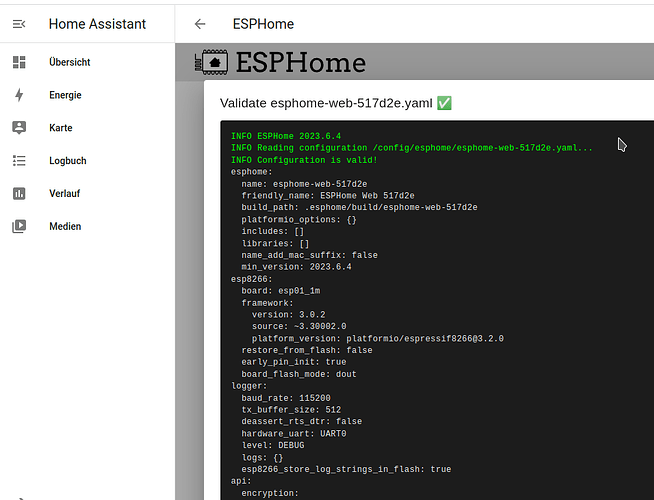The width and height of the screenshot is (654, 500).
Task: Click the Validate esphome-web-517d2e.yaml heading
Action: point(326,103)
